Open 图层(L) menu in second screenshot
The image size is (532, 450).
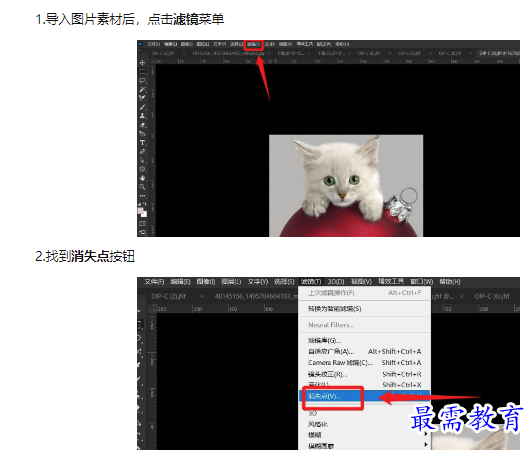(231, 282)
